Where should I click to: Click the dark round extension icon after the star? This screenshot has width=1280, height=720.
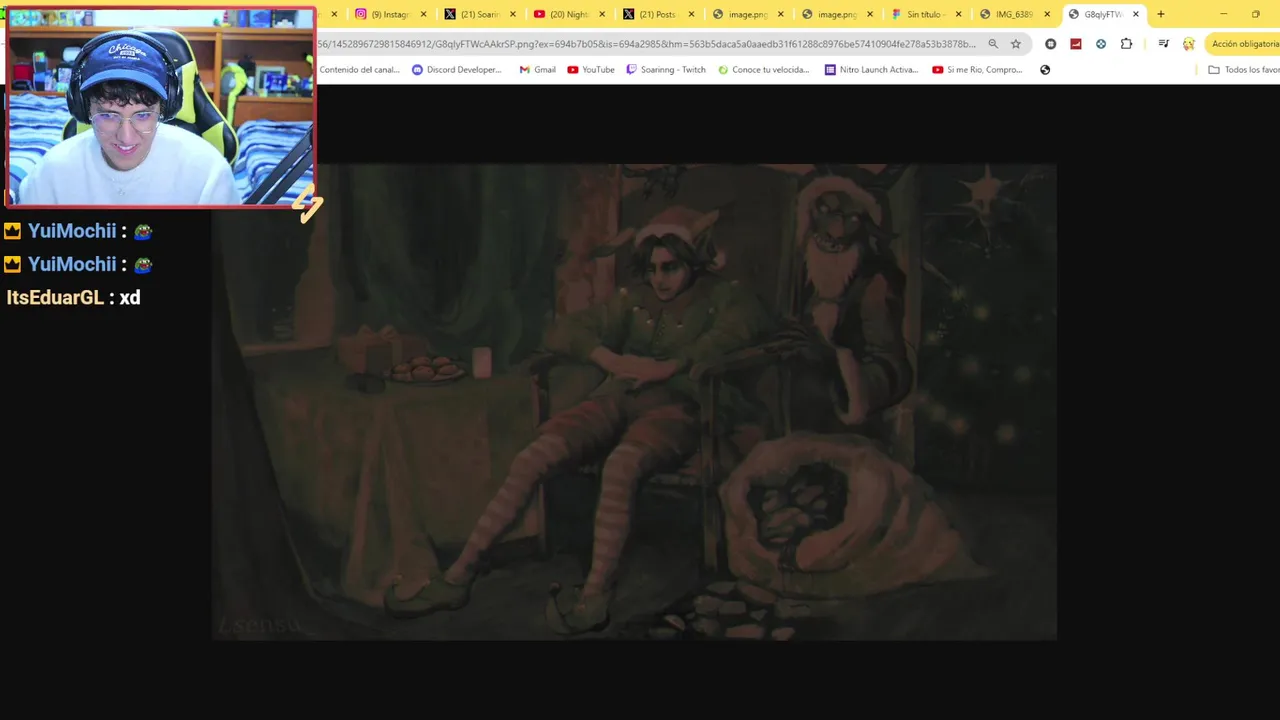pos(1051,44)
